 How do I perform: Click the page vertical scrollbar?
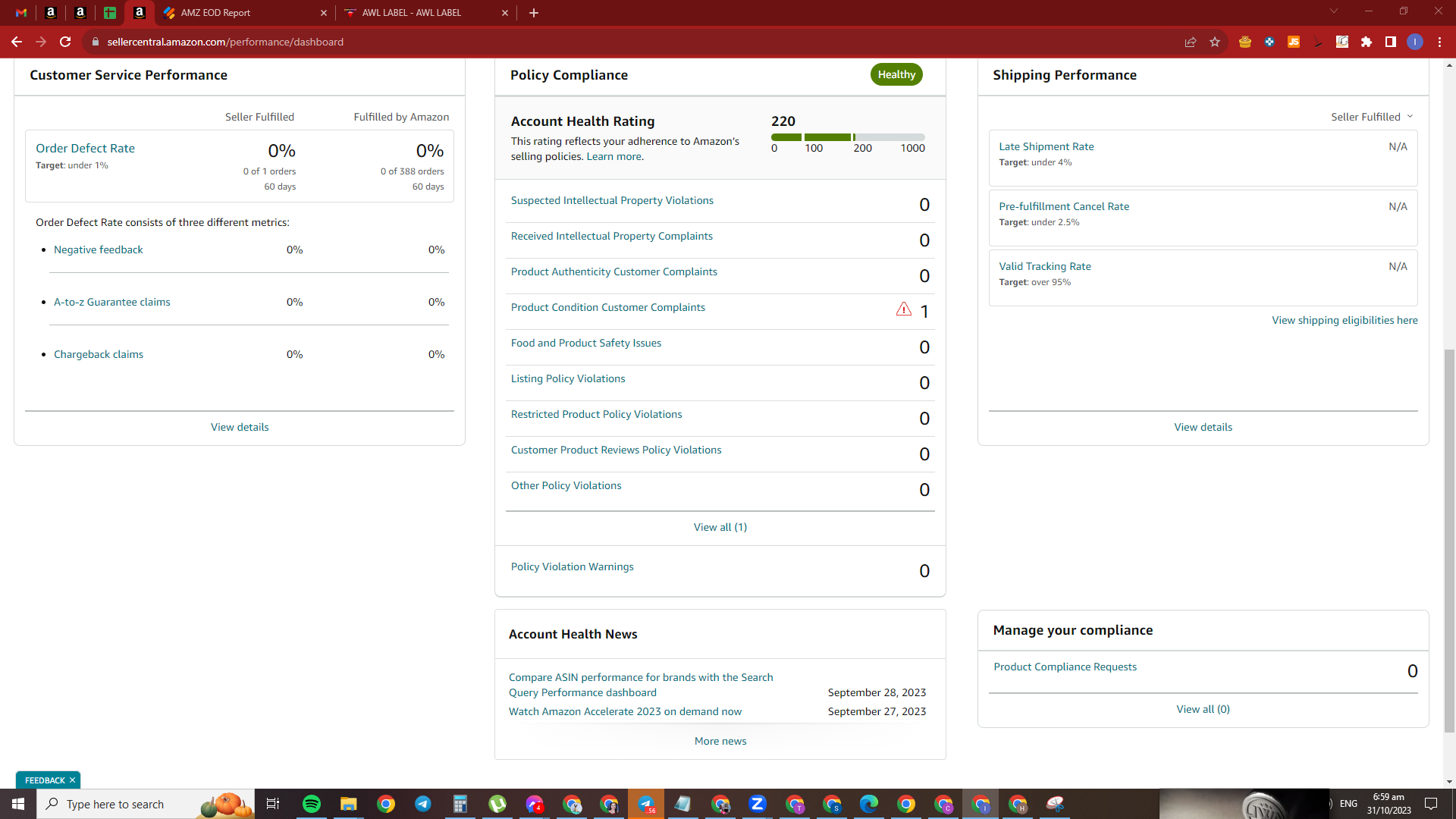point(1449,540)
